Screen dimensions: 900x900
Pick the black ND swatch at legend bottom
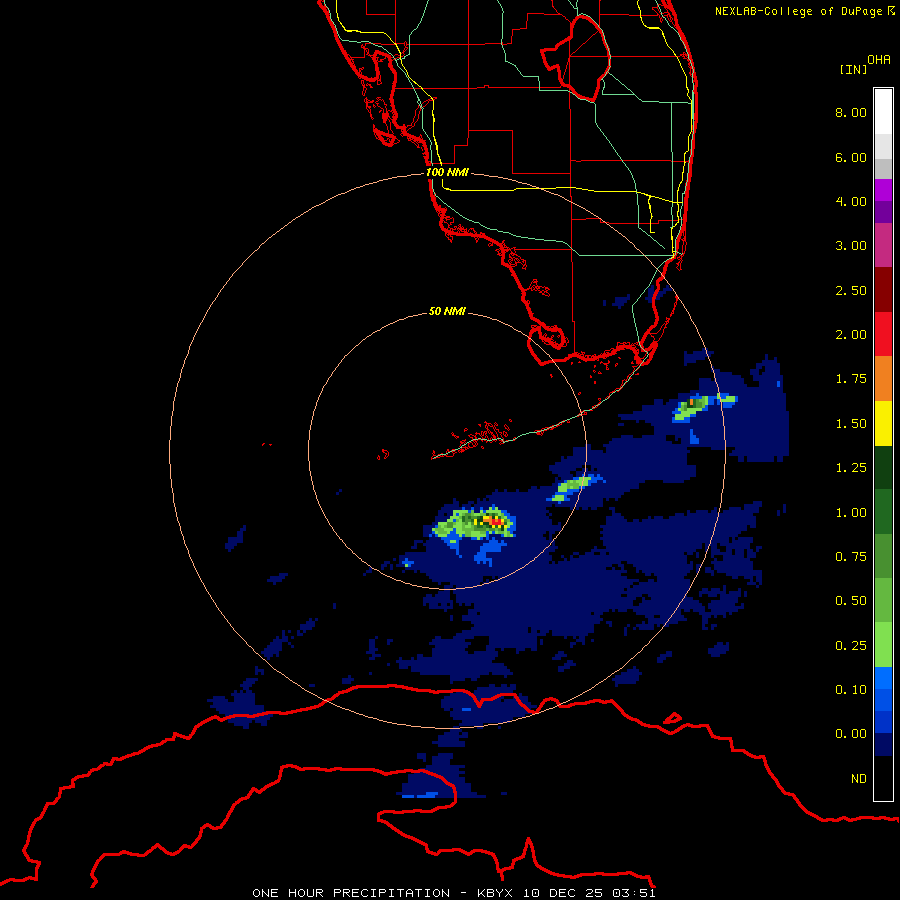click(x=883, y=778)
